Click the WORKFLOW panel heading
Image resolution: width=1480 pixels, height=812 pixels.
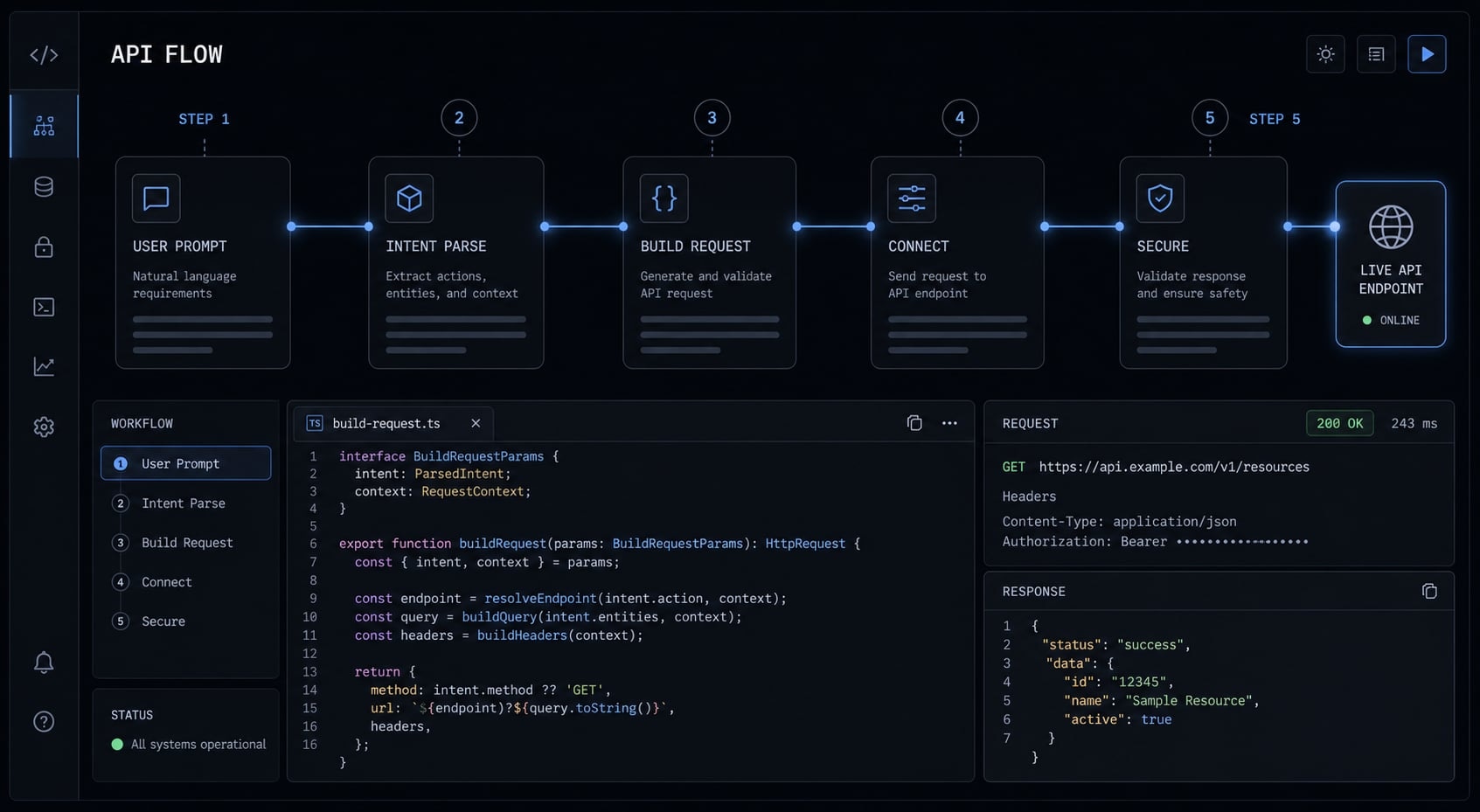[x=142, y=424]
